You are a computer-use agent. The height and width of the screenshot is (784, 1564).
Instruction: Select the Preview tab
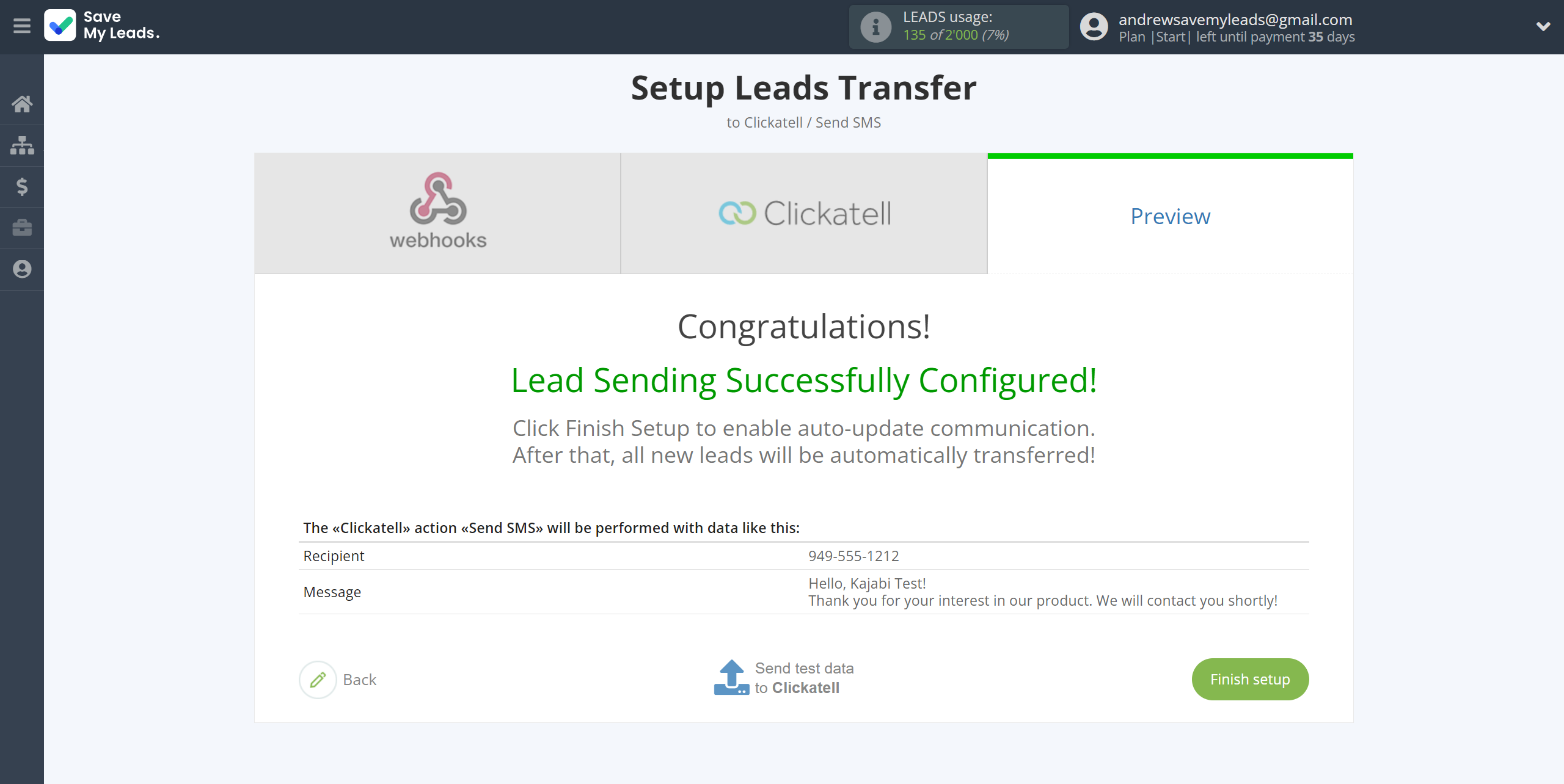click(1170, 215)
